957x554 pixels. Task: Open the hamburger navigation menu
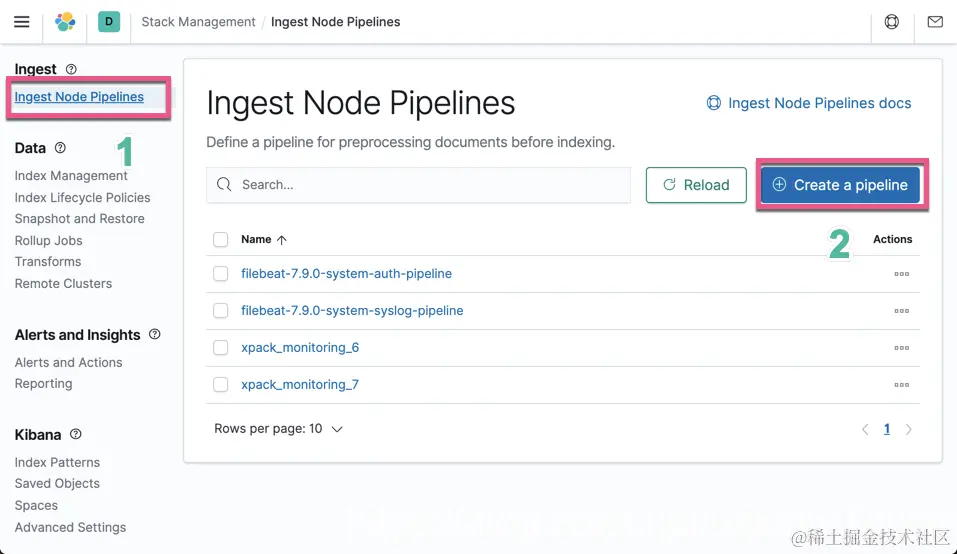click(21, 21)
